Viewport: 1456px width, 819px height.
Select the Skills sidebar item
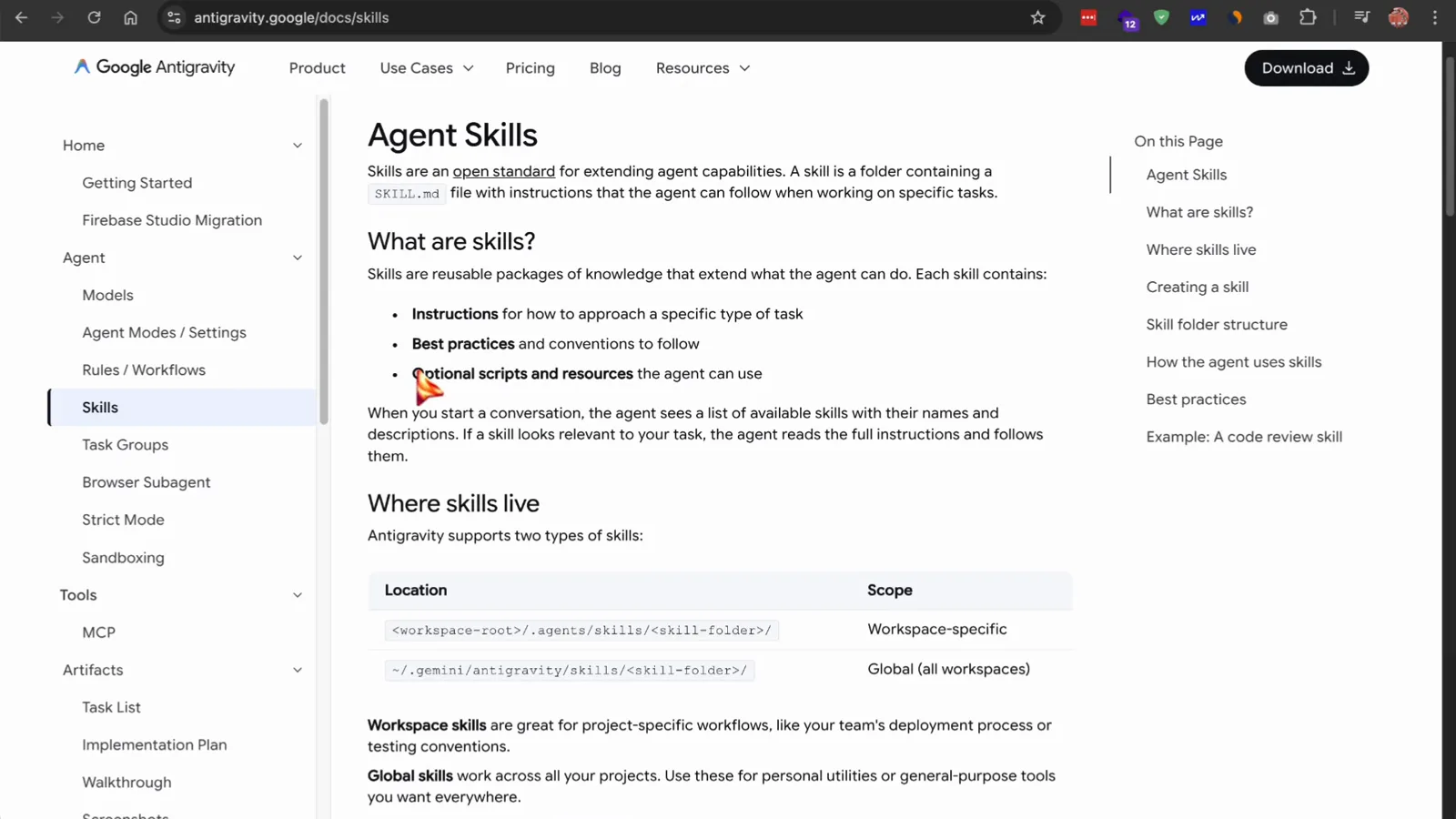click(x=182, y=408)
